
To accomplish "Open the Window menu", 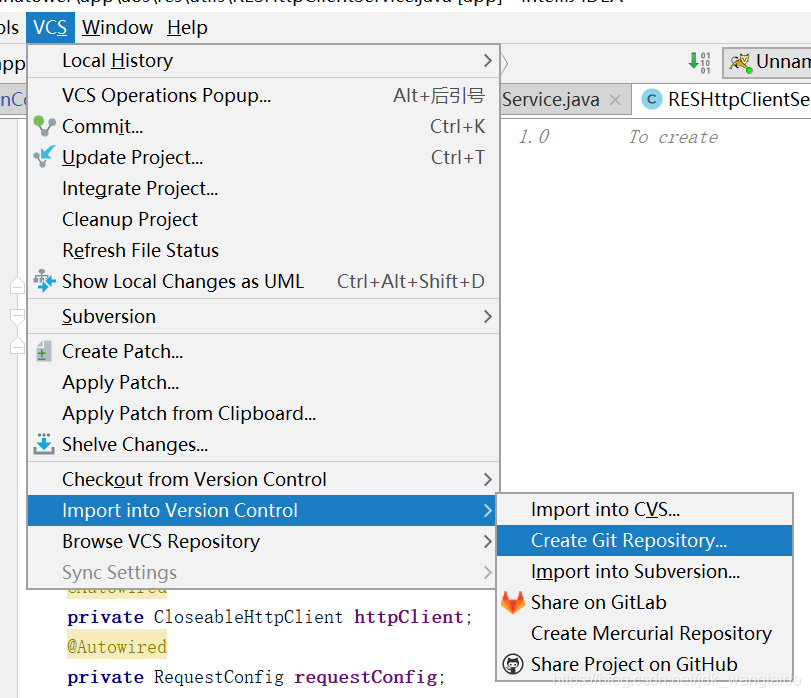I will (117, 27).
